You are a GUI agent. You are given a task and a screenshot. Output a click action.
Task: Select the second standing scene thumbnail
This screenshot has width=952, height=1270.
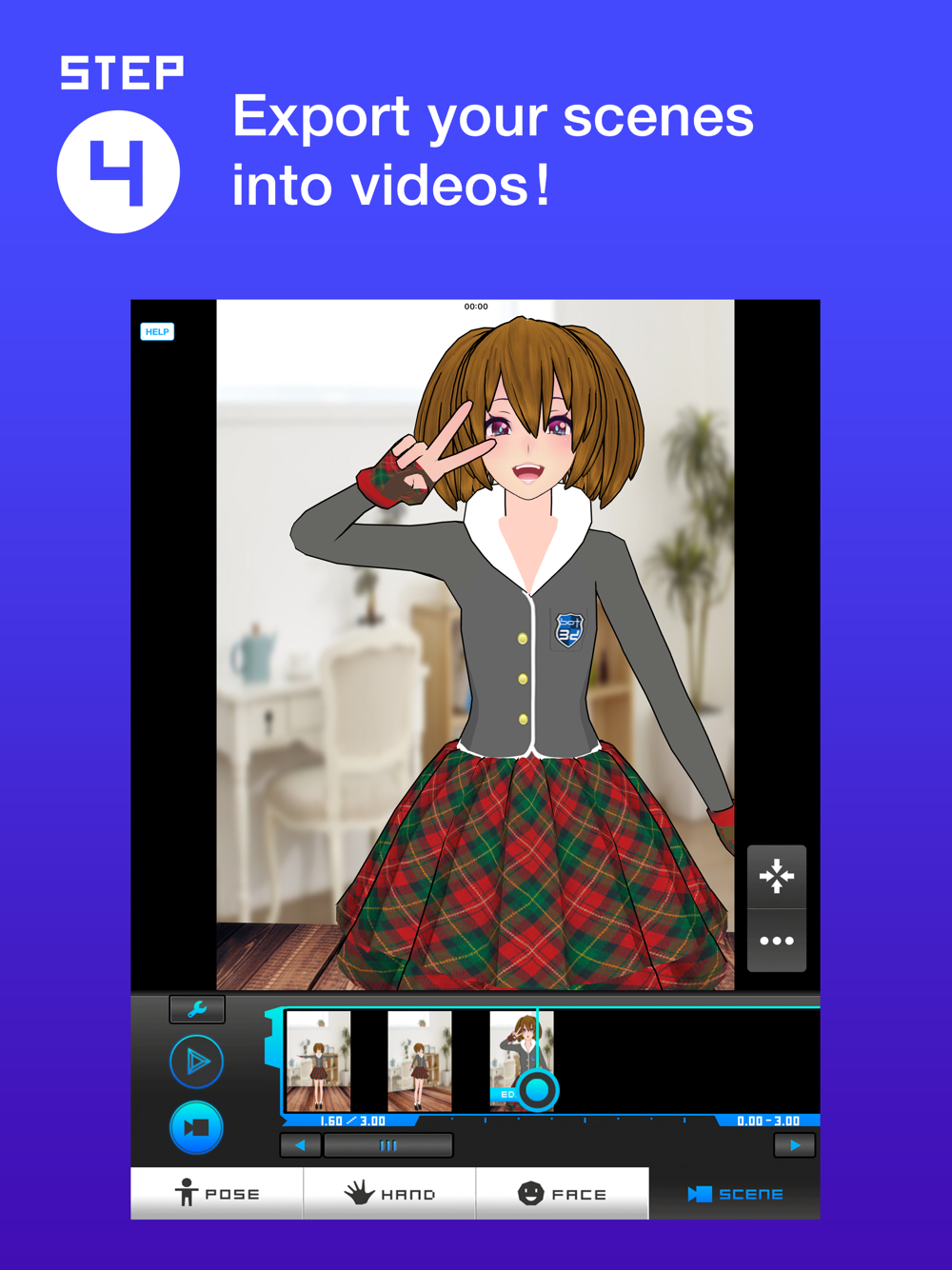coord(420,1062)
